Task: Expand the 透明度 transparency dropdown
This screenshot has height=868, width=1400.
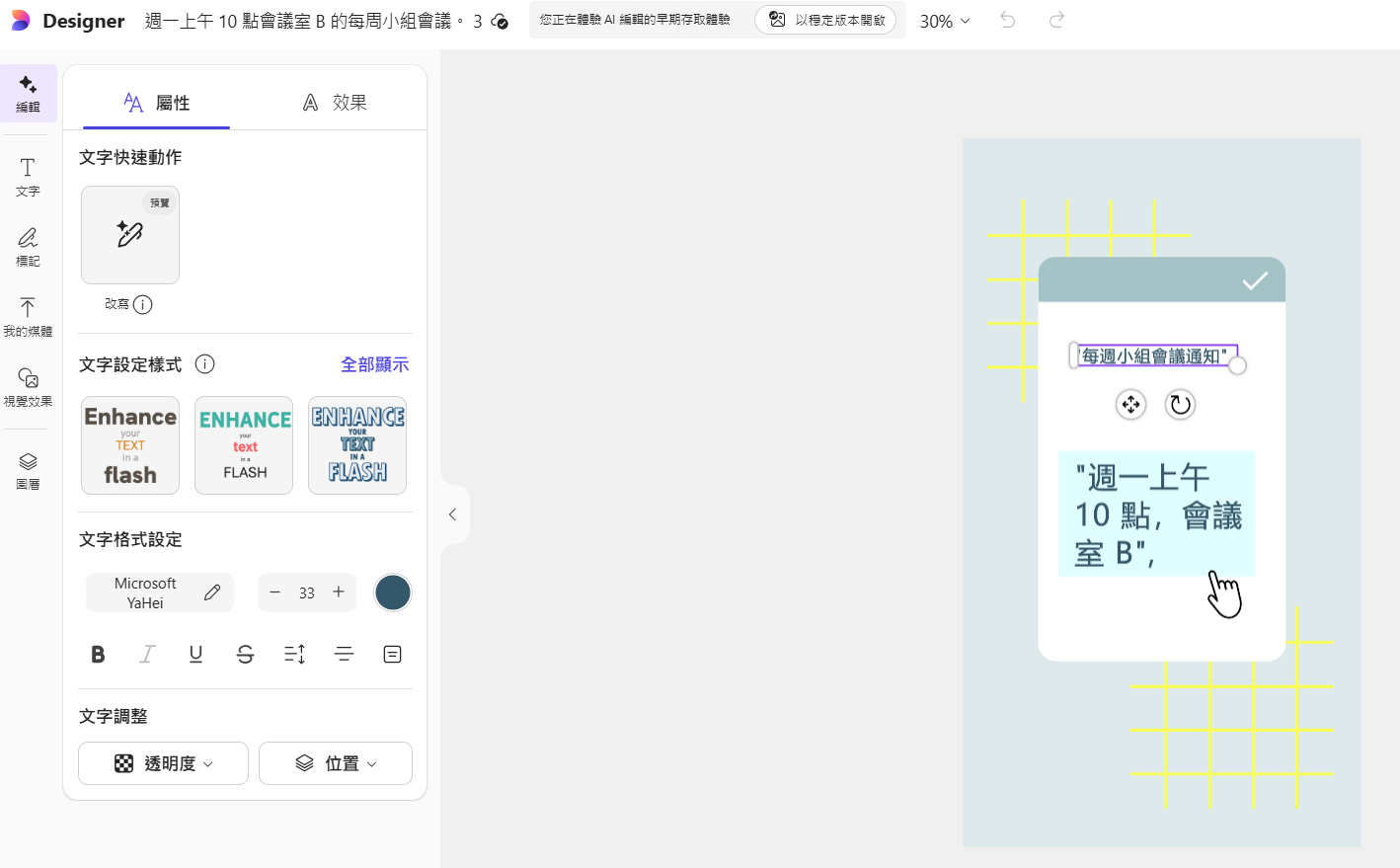Action: [163, 763]
